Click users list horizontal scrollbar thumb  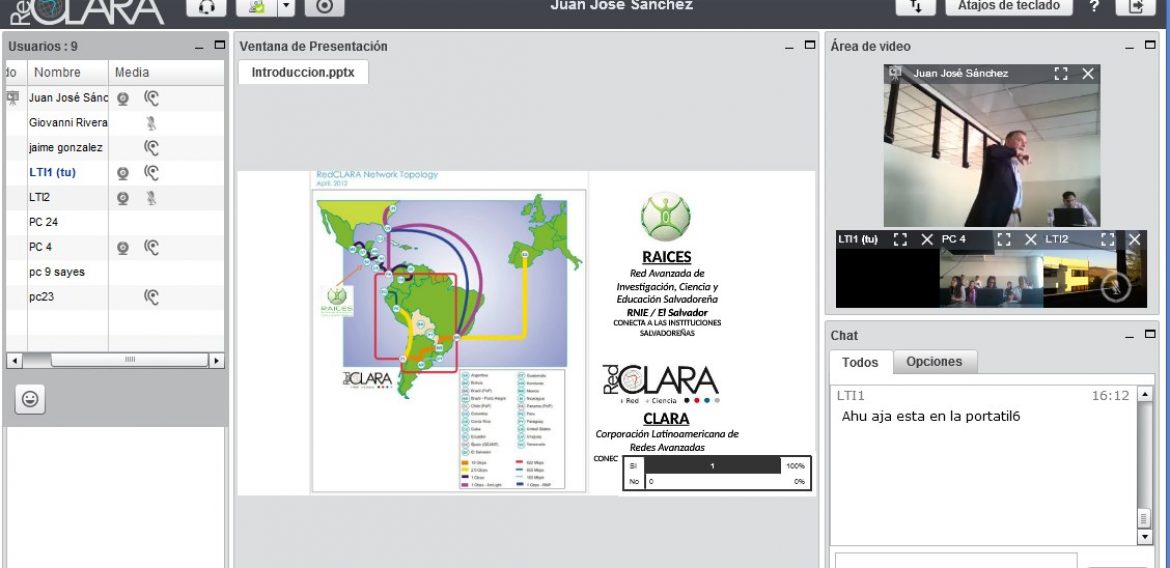pos(129,361)
